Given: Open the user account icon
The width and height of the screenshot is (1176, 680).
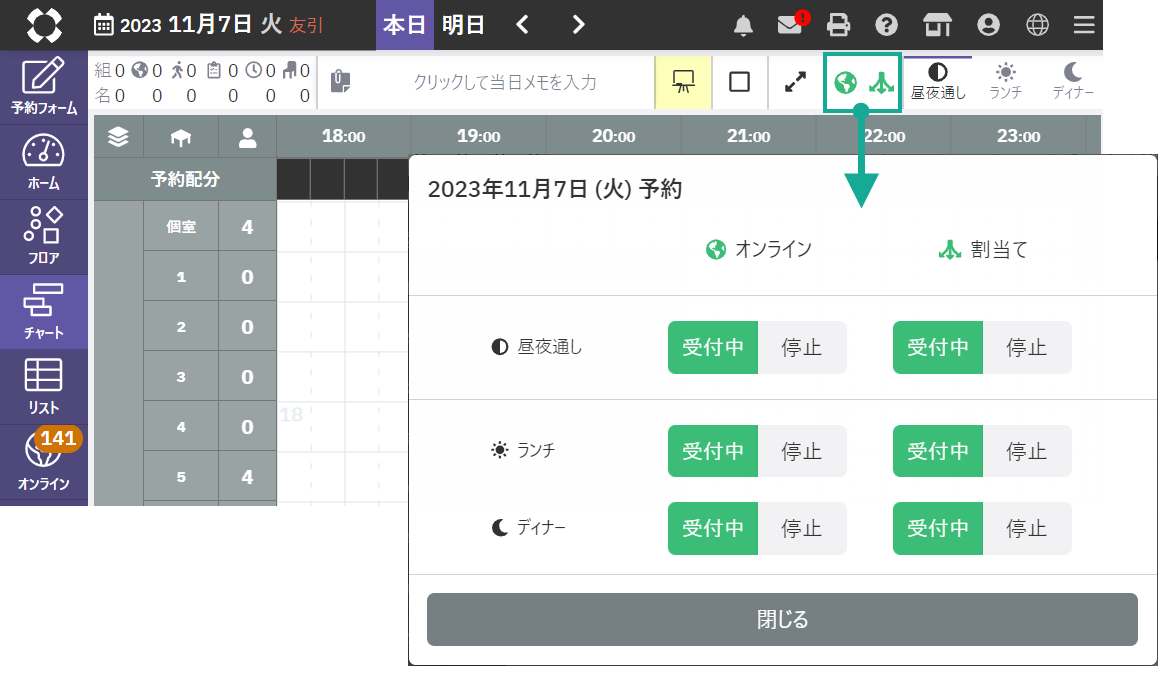Looking at the screenshot, I should point(989,25).
